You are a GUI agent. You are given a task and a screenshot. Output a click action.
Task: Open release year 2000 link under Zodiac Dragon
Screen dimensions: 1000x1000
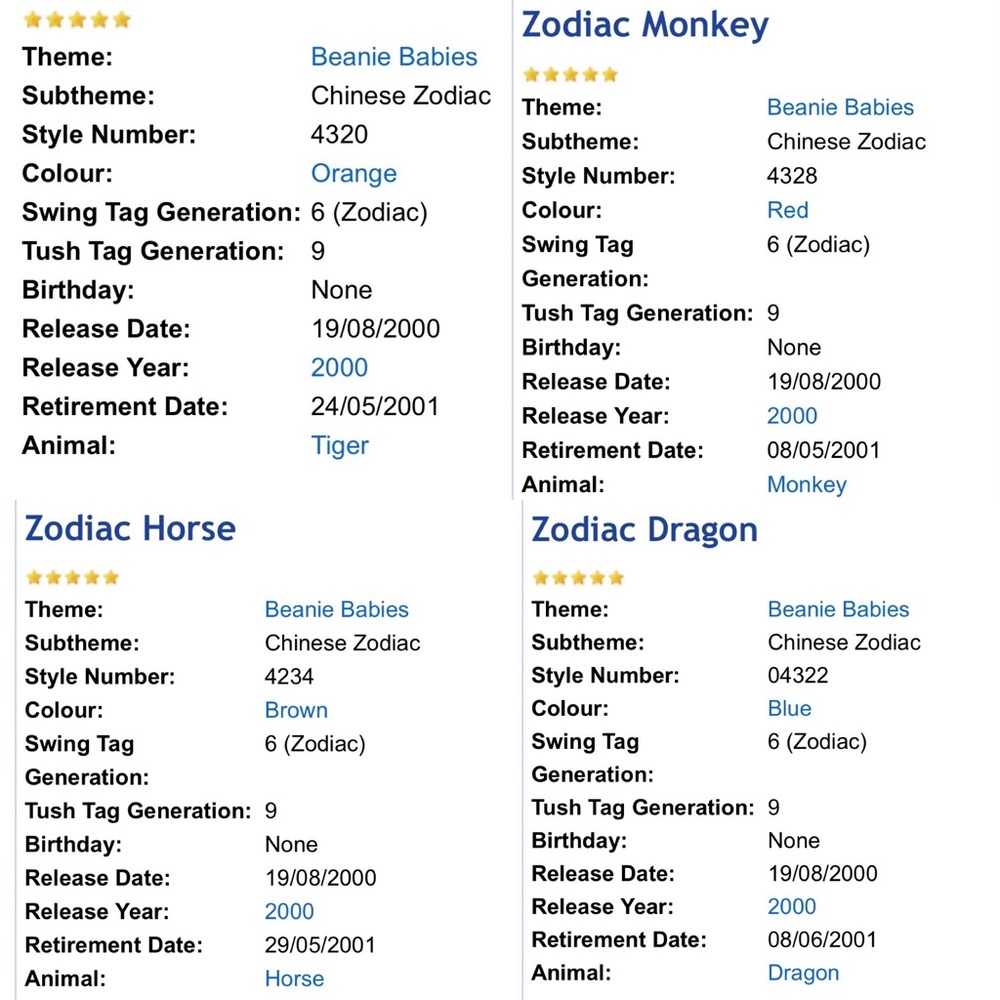791,906
